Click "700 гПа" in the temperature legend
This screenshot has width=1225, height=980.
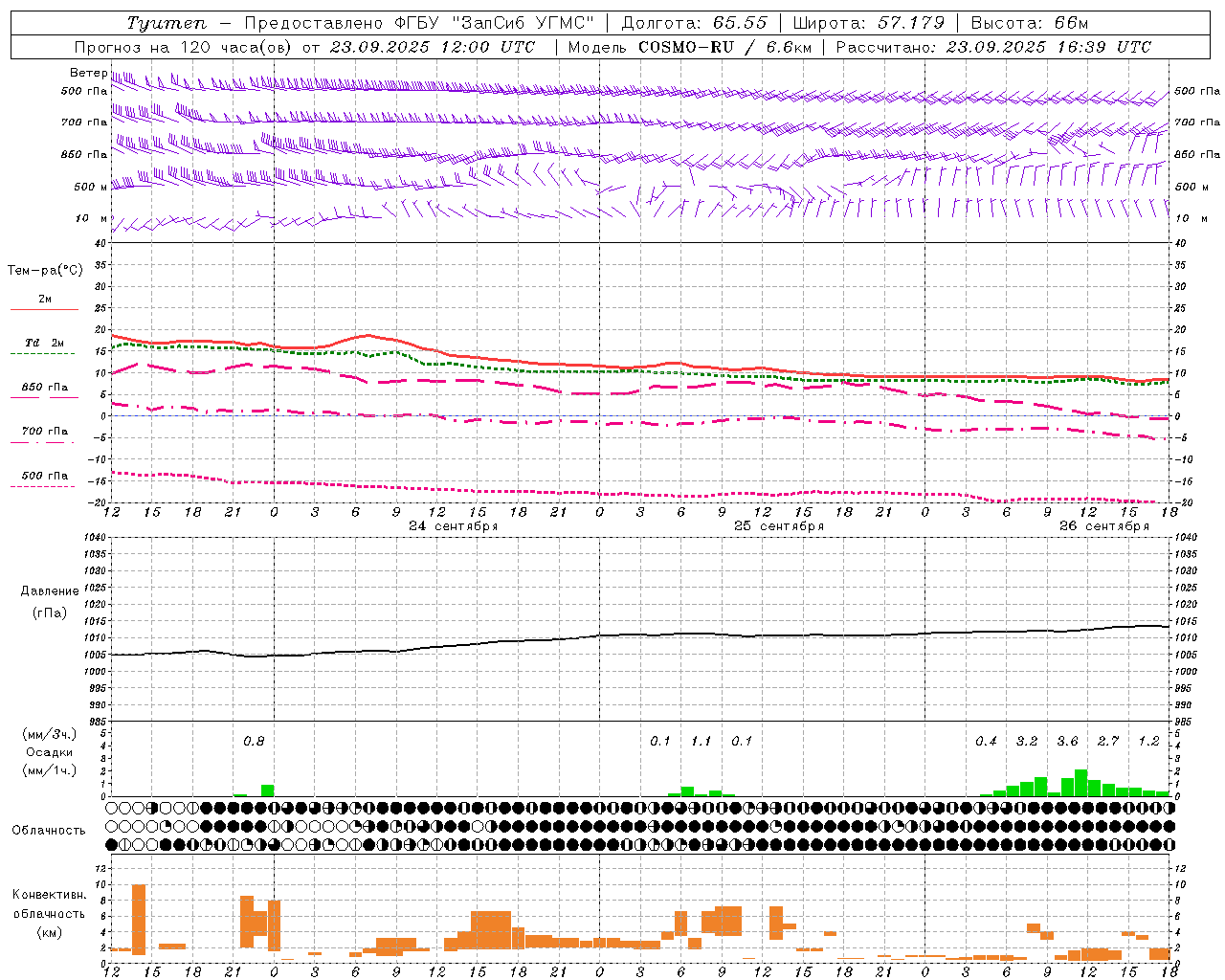[44, 432]
